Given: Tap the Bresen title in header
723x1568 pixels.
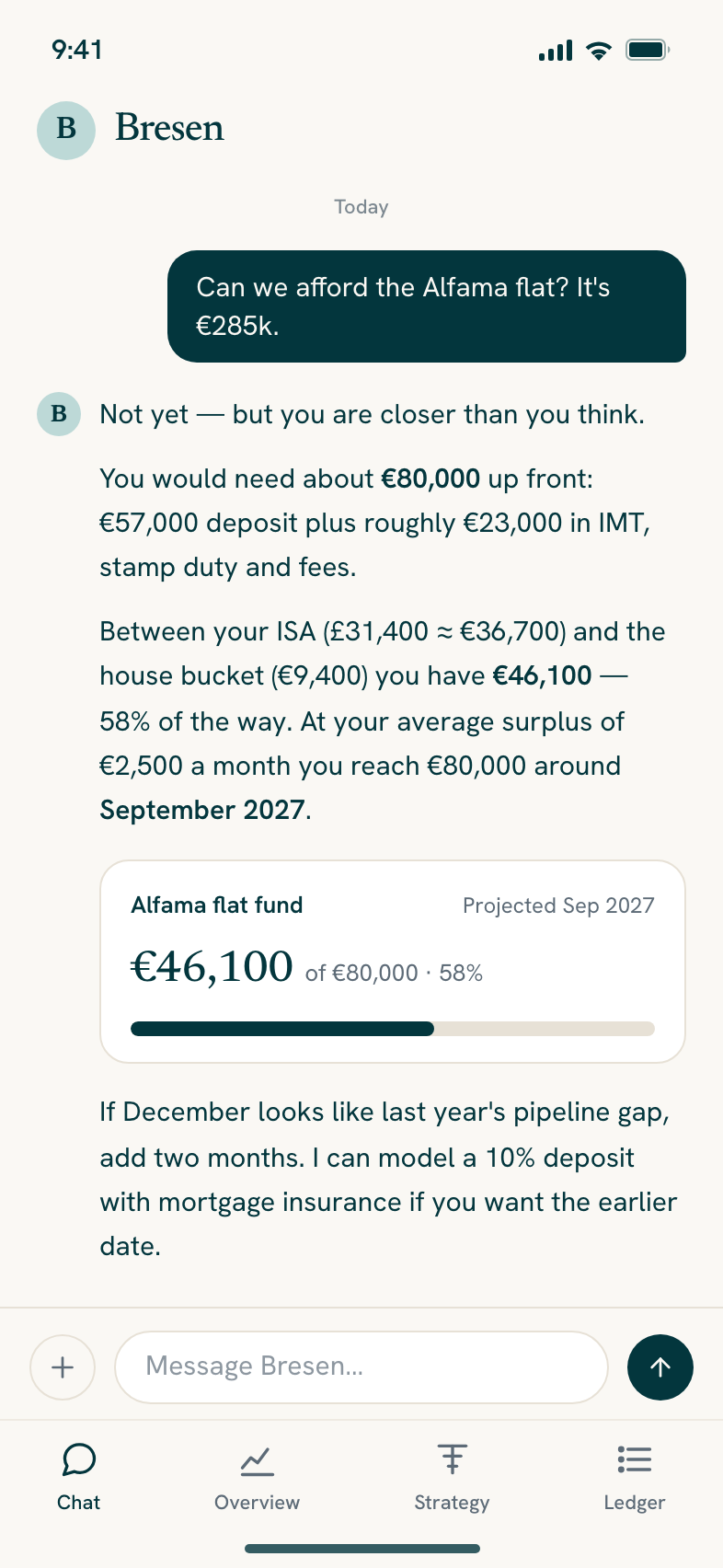Looking at the screenshot, I should click(x=169, y=128).
